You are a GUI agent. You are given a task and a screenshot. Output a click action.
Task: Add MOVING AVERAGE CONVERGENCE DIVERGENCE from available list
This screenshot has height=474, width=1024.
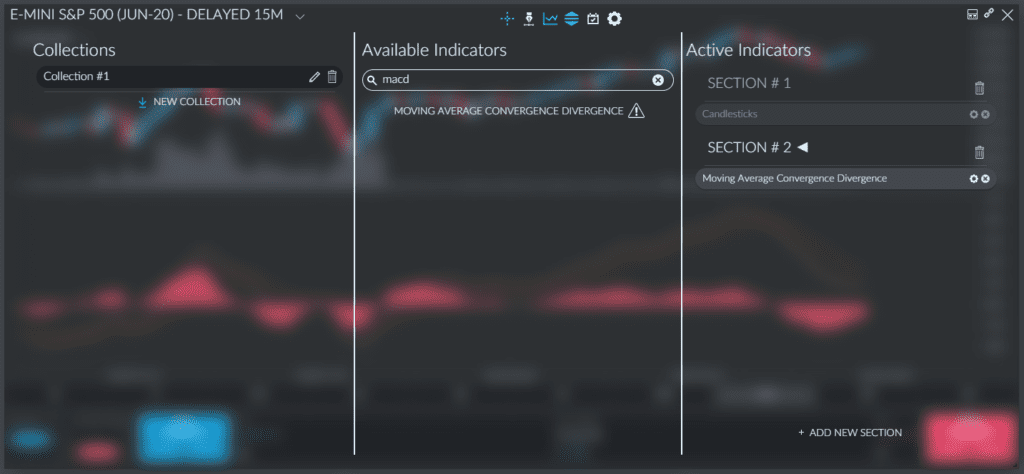508,111
